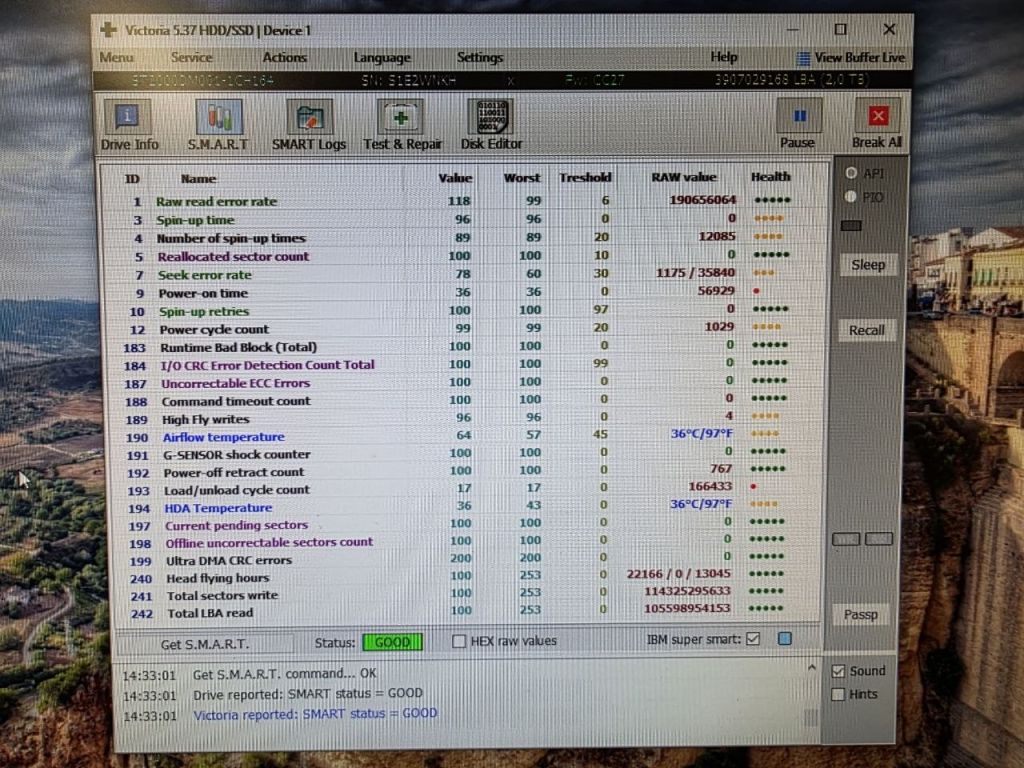Click the Name column header
This screenshot has height=768, width=1024.
(199, 178)
